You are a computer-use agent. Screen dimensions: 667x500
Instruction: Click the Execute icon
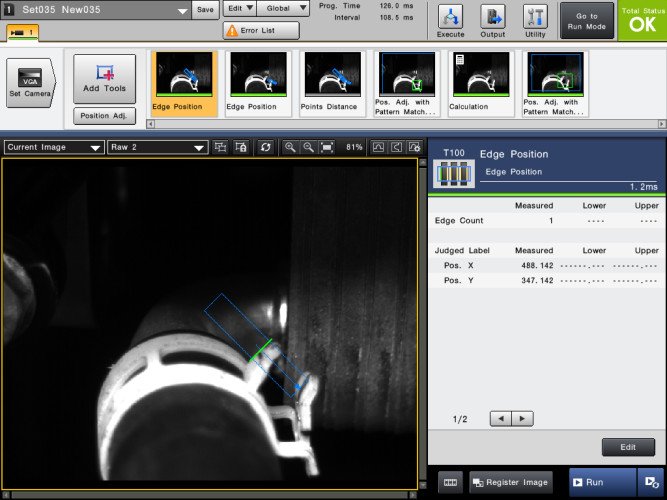coord(451,19)
